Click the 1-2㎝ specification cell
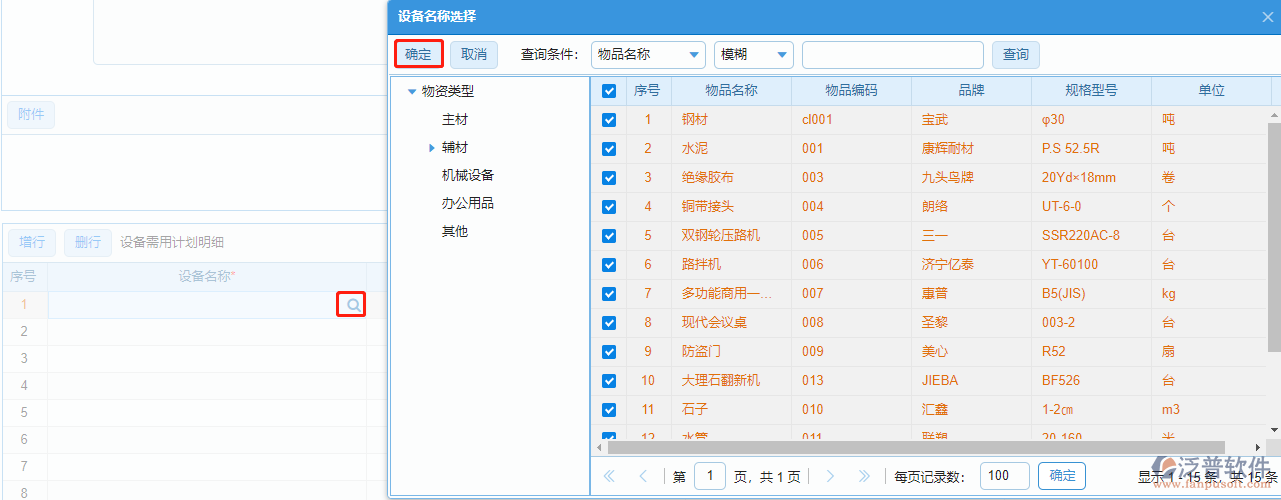Screen dimensions: 1281x500 (1091, 410)
